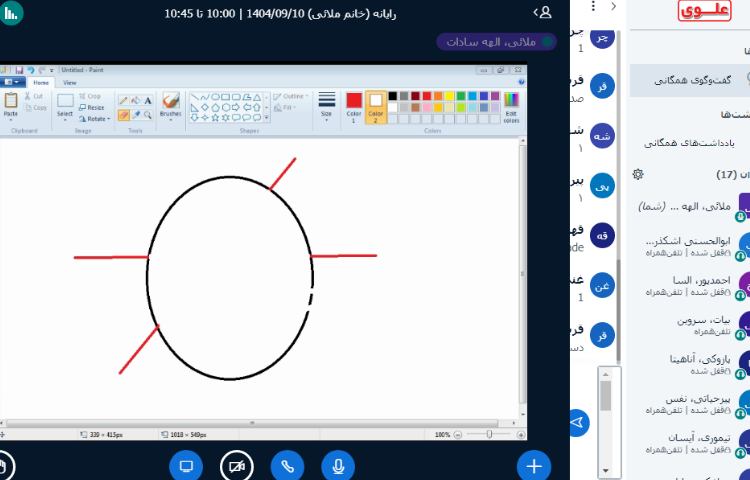
Task: Pick the Magnifier tool in Paint
Action: tap(148, 115)
